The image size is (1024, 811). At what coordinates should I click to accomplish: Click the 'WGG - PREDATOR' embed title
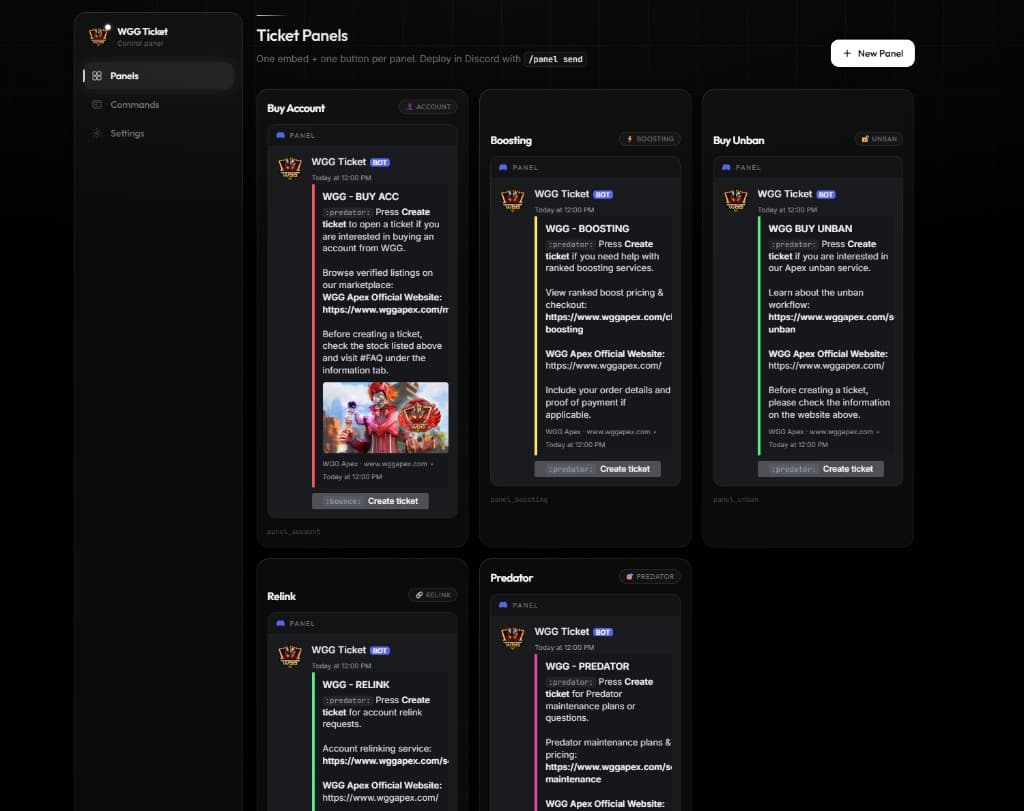tap(587, 666)
